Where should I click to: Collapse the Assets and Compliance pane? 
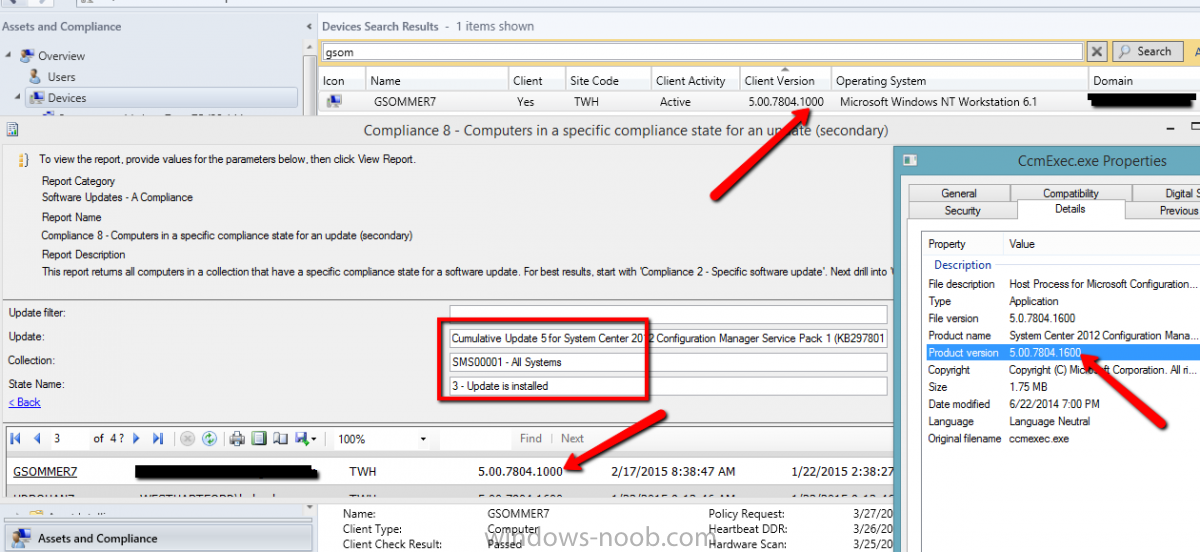click(x=308, y=26)
